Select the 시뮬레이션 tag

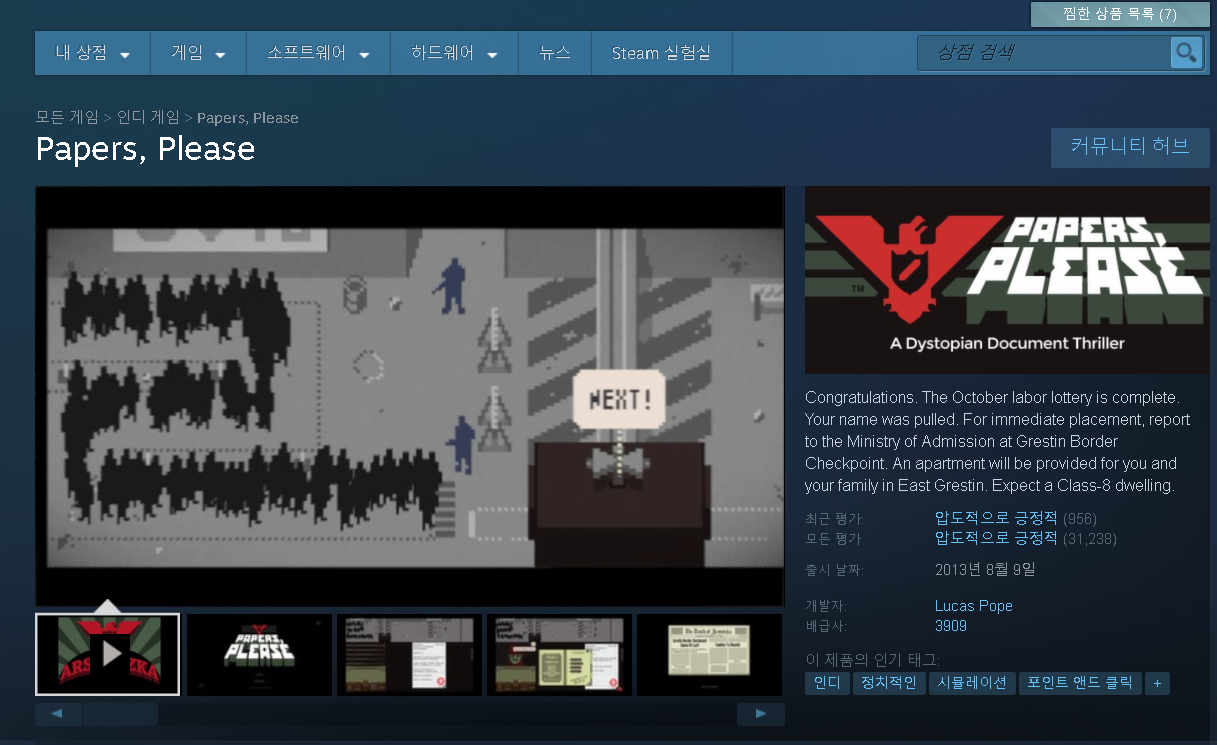[x=972, y=683]
